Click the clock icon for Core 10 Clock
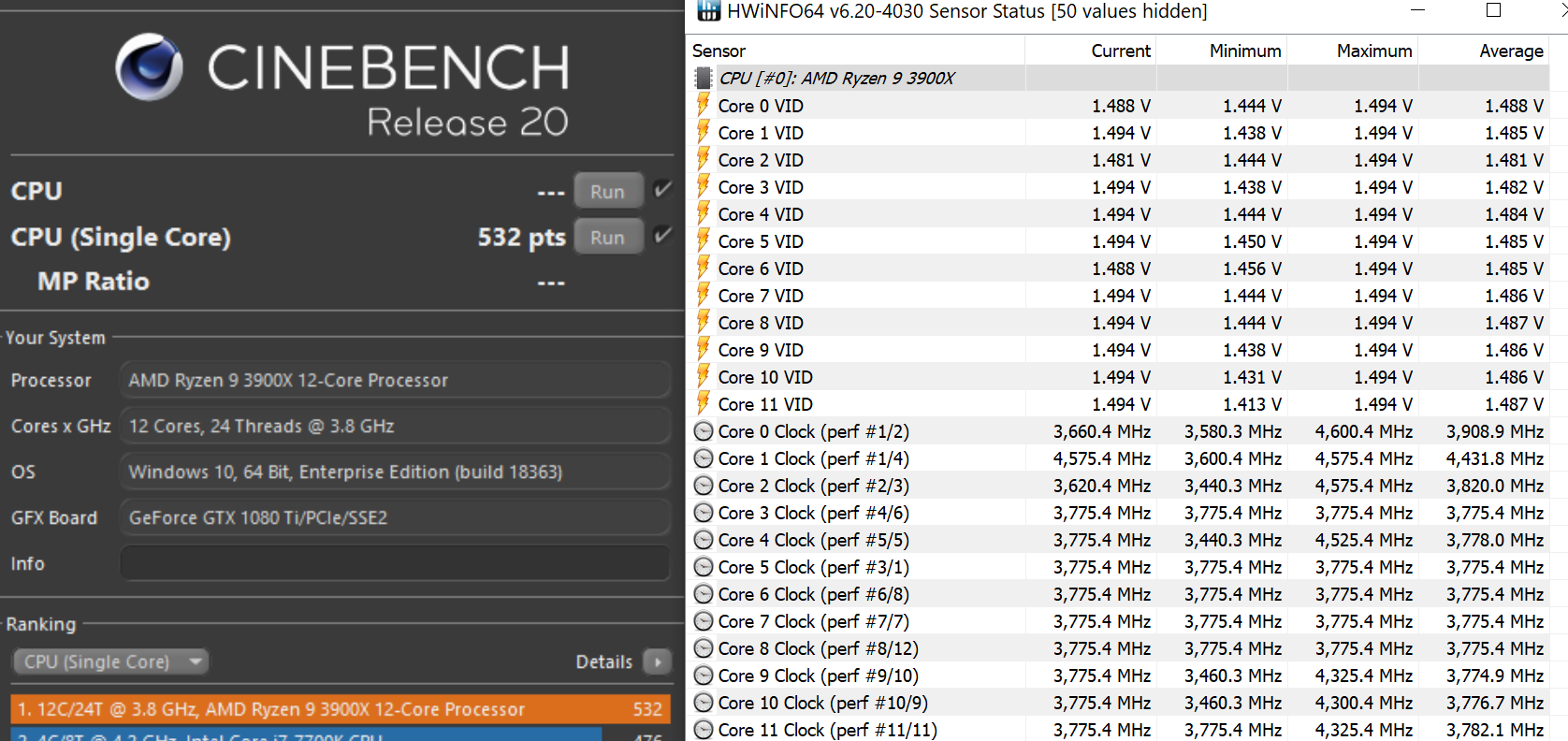Viewport: 1568px width, 741px height. 704,703
